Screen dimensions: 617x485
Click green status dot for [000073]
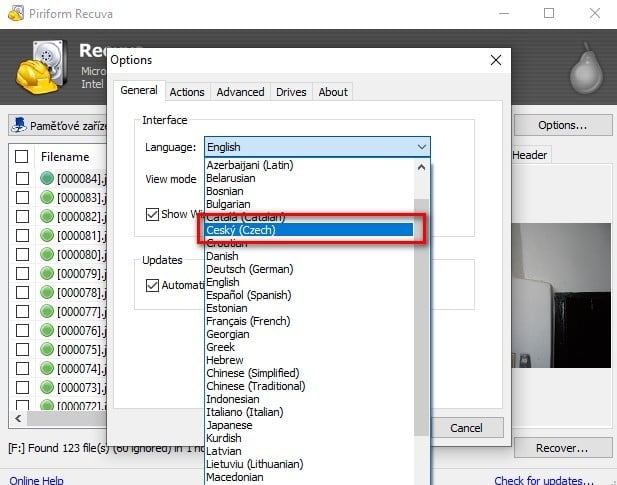pyautogui.click(x=47, y=387)
